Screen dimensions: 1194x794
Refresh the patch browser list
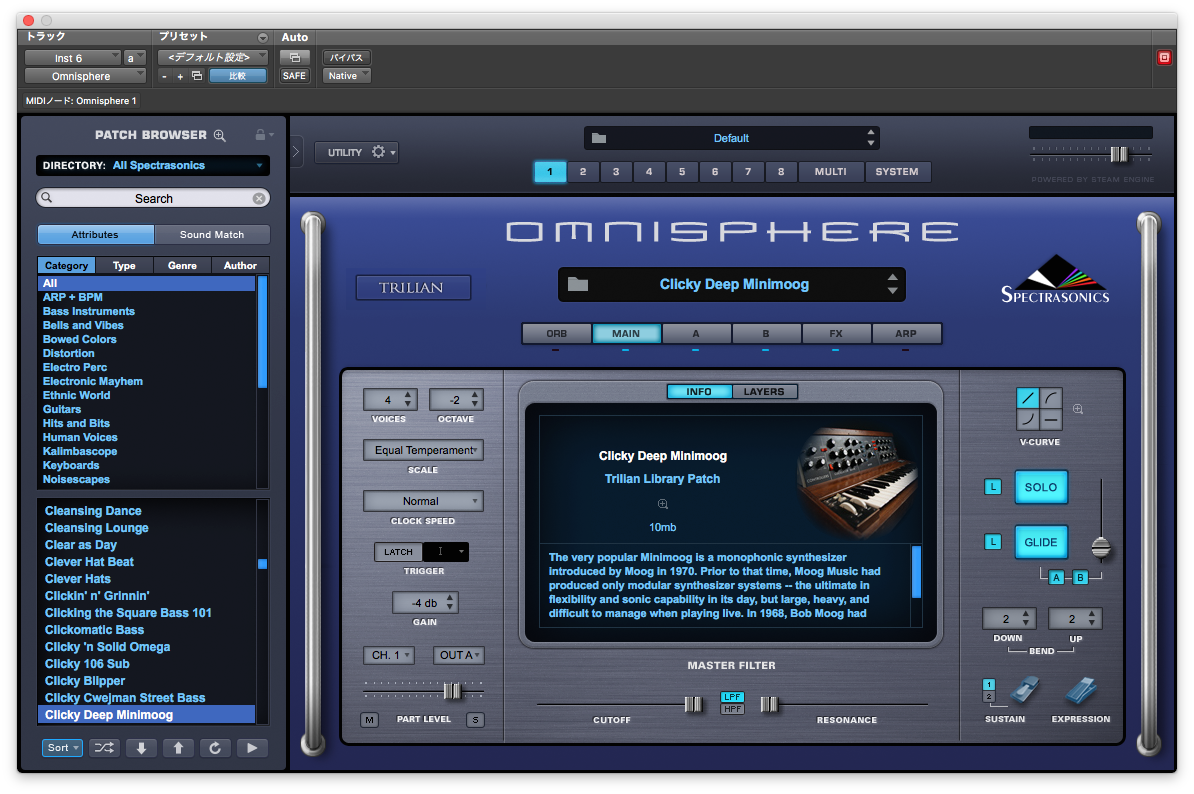pos(215,748)
